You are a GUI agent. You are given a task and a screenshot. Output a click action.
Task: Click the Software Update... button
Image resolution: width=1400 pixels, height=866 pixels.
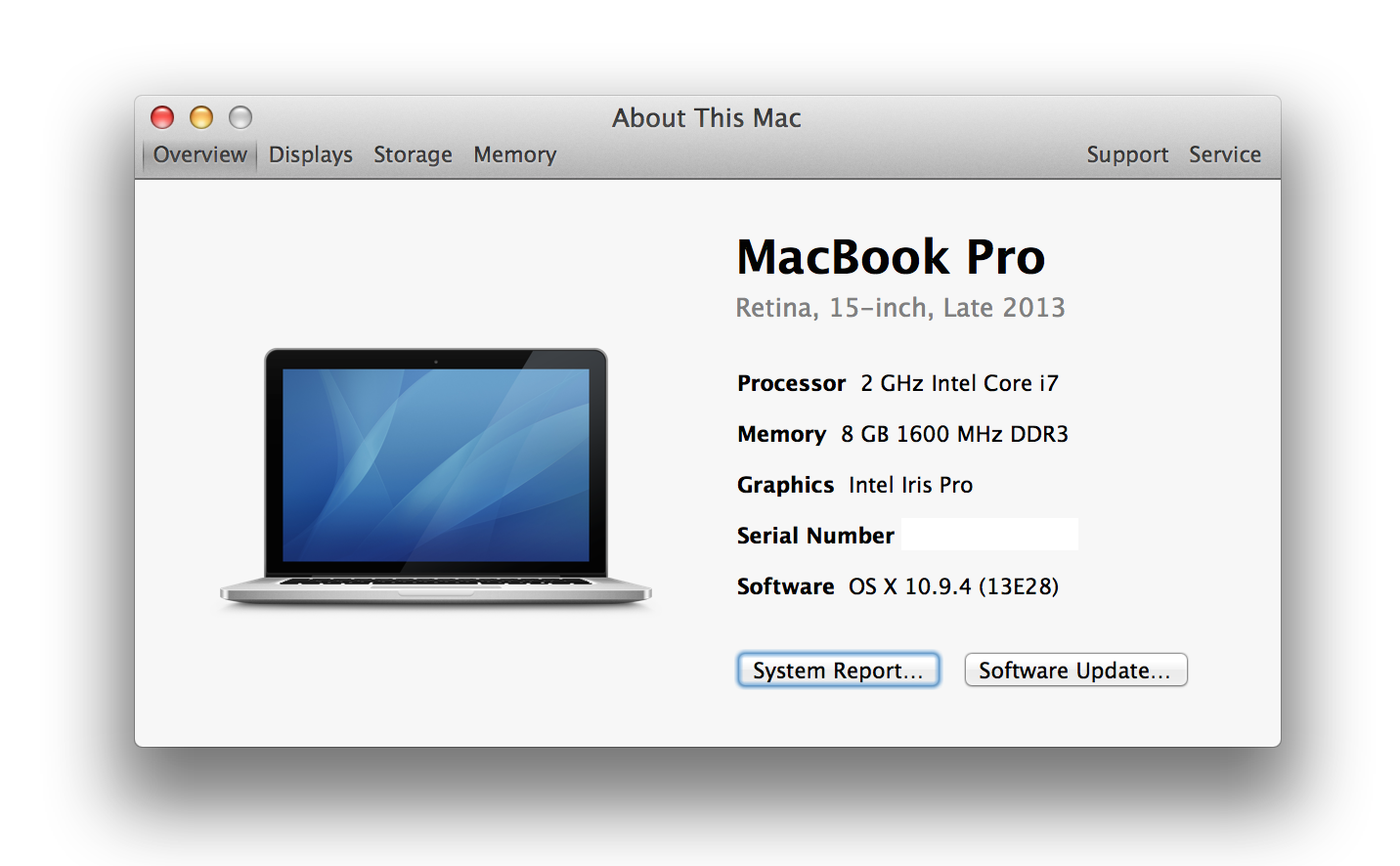pyautogui.click(x=1075, y=671)
